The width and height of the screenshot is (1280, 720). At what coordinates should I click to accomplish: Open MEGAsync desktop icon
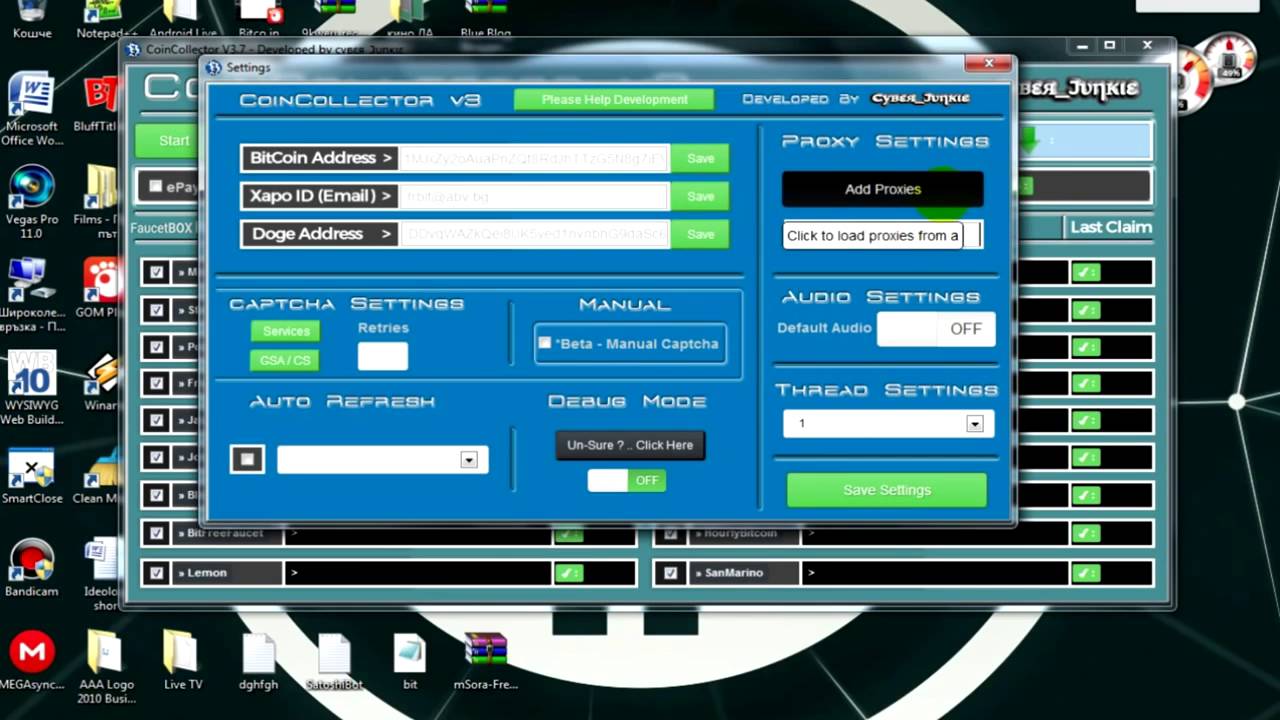click(x=31, y=660)
